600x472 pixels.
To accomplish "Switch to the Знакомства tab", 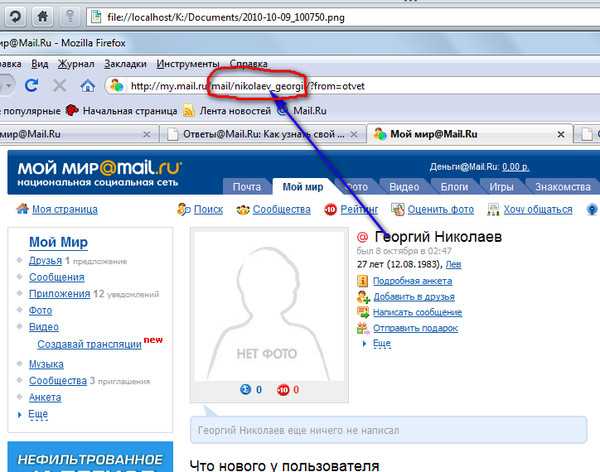I will (562, 187).
